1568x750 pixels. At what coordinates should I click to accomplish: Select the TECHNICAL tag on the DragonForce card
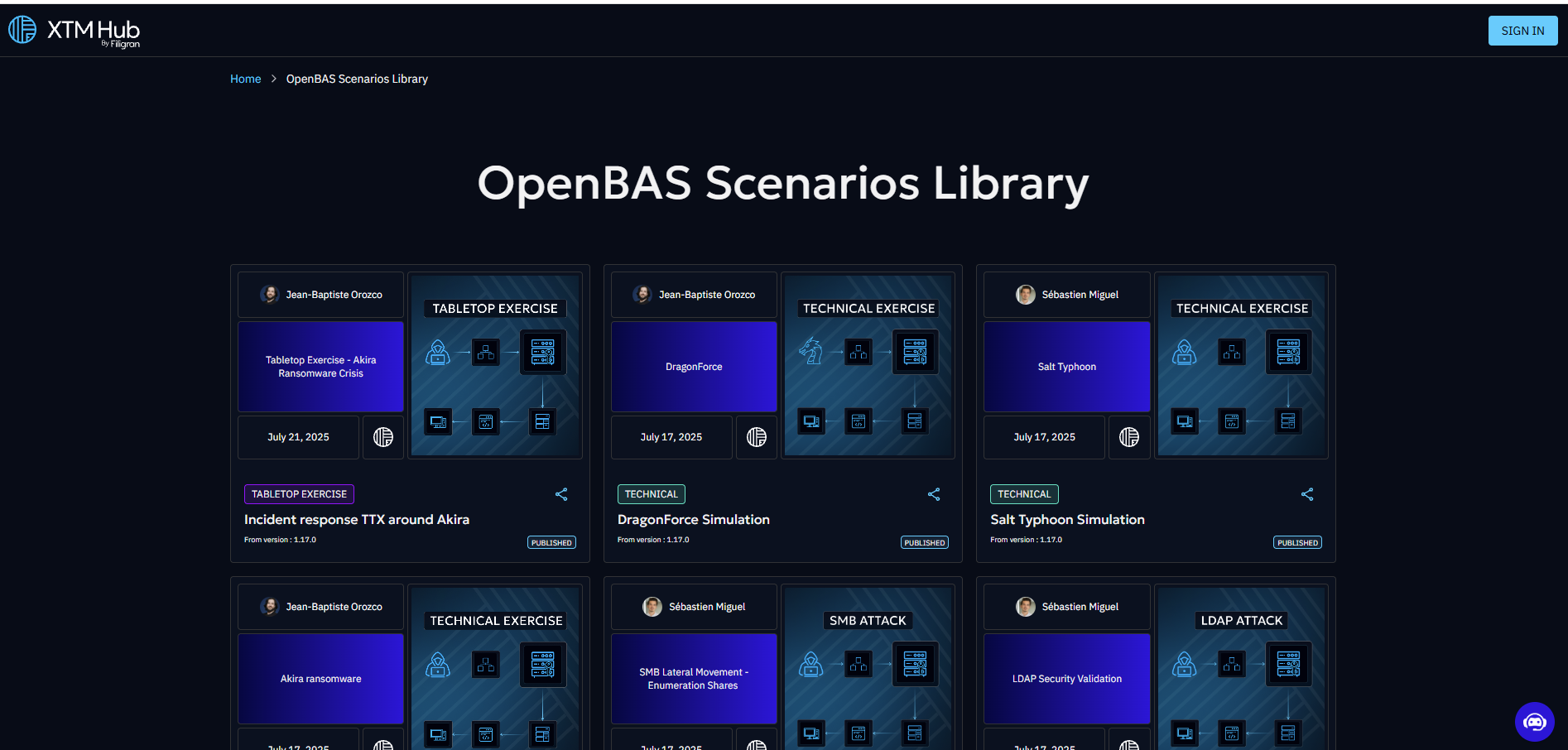(x=651, y=494)
